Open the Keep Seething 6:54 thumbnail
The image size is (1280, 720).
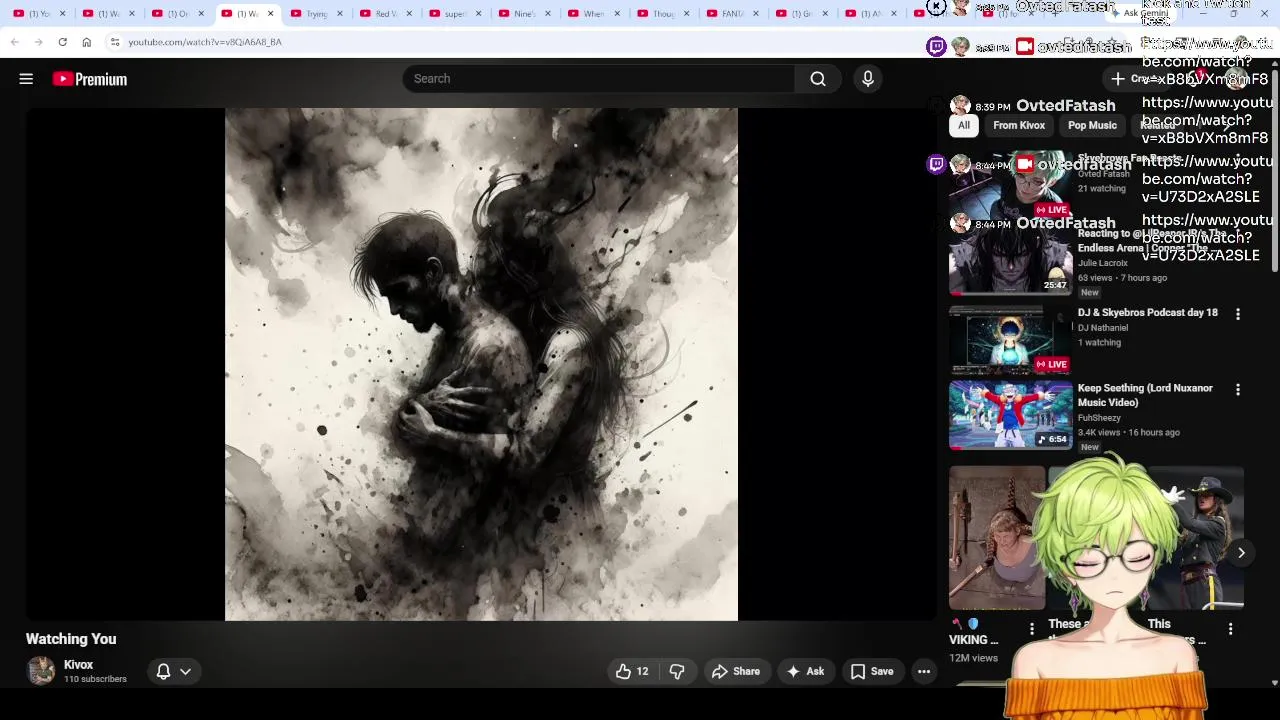(1010, 415)
